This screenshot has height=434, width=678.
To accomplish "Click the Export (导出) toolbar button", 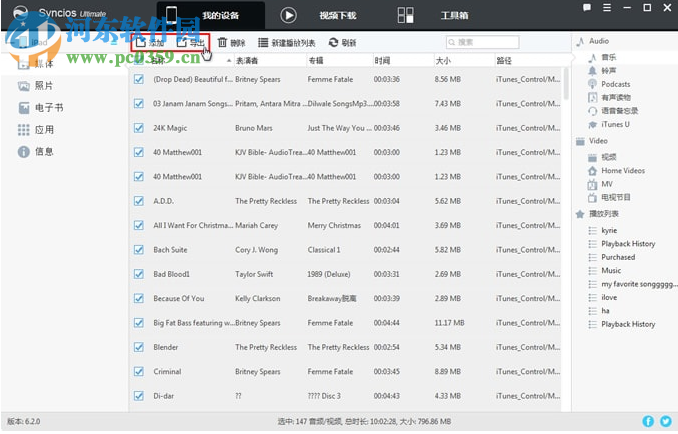I will point(191,42).
